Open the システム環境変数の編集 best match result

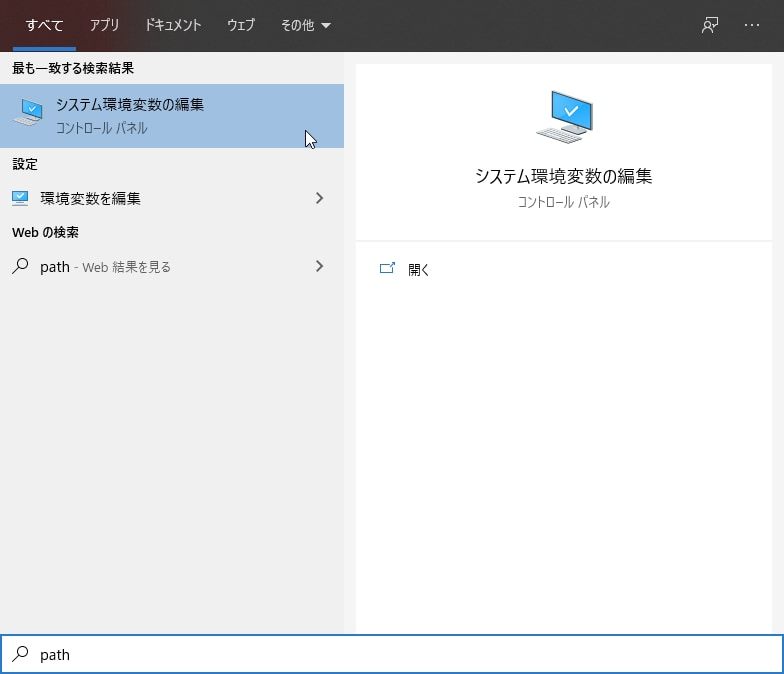pyautogui.click(x=172, y=116)
